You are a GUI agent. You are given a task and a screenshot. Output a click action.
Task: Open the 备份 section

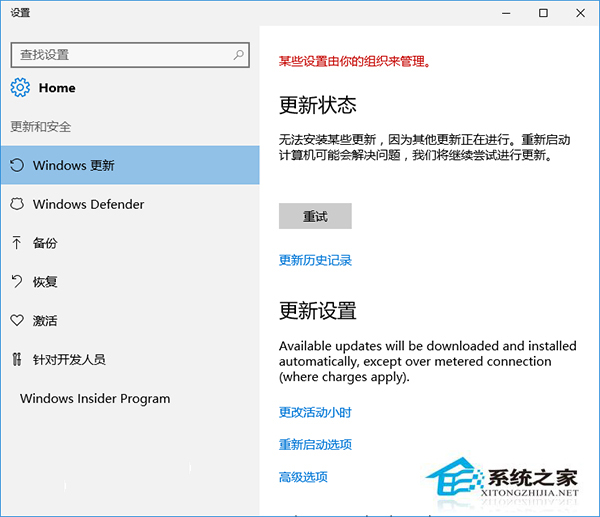coord(130,243)
